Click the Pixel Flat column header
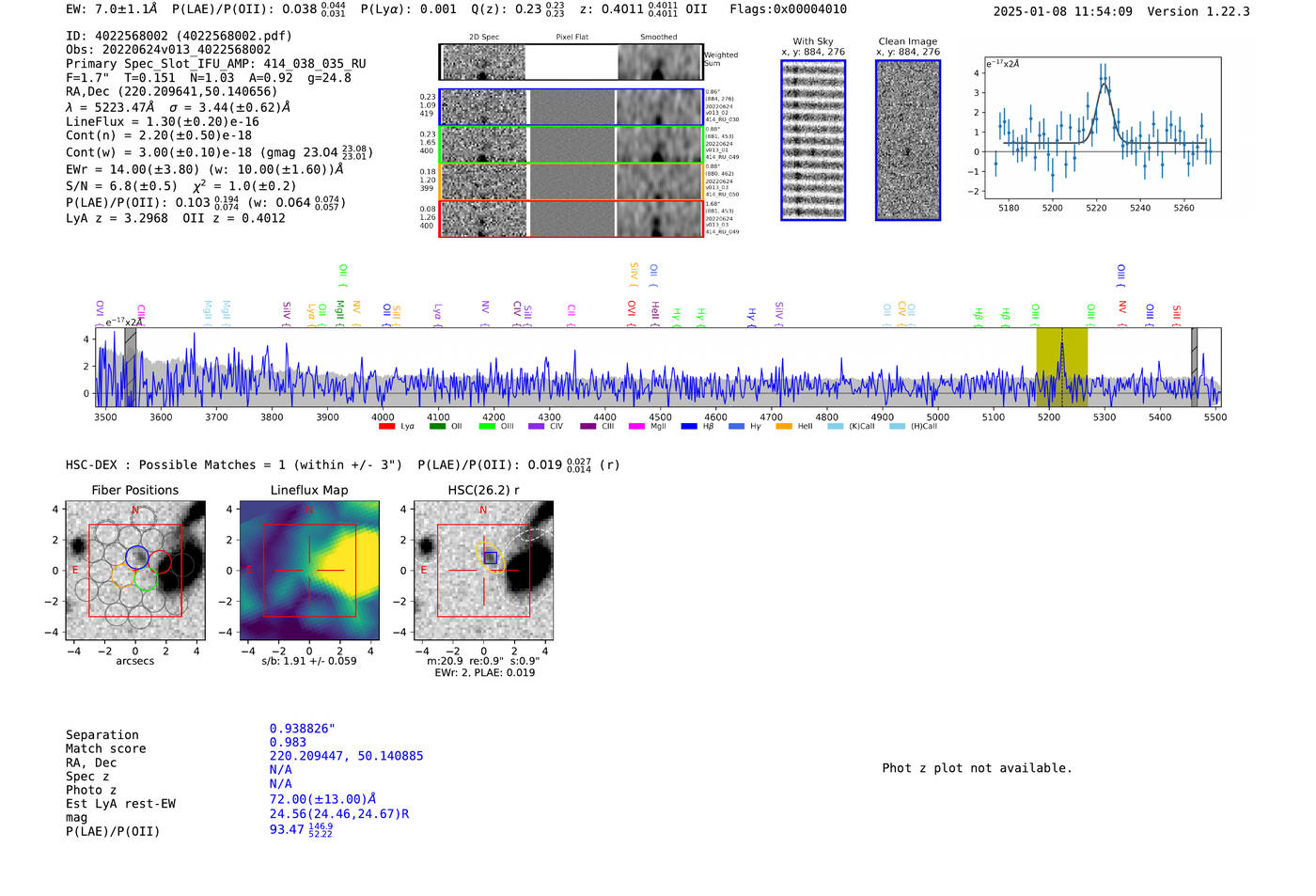The height and width of the screenshot is (896, 1316). coord(572,38)
